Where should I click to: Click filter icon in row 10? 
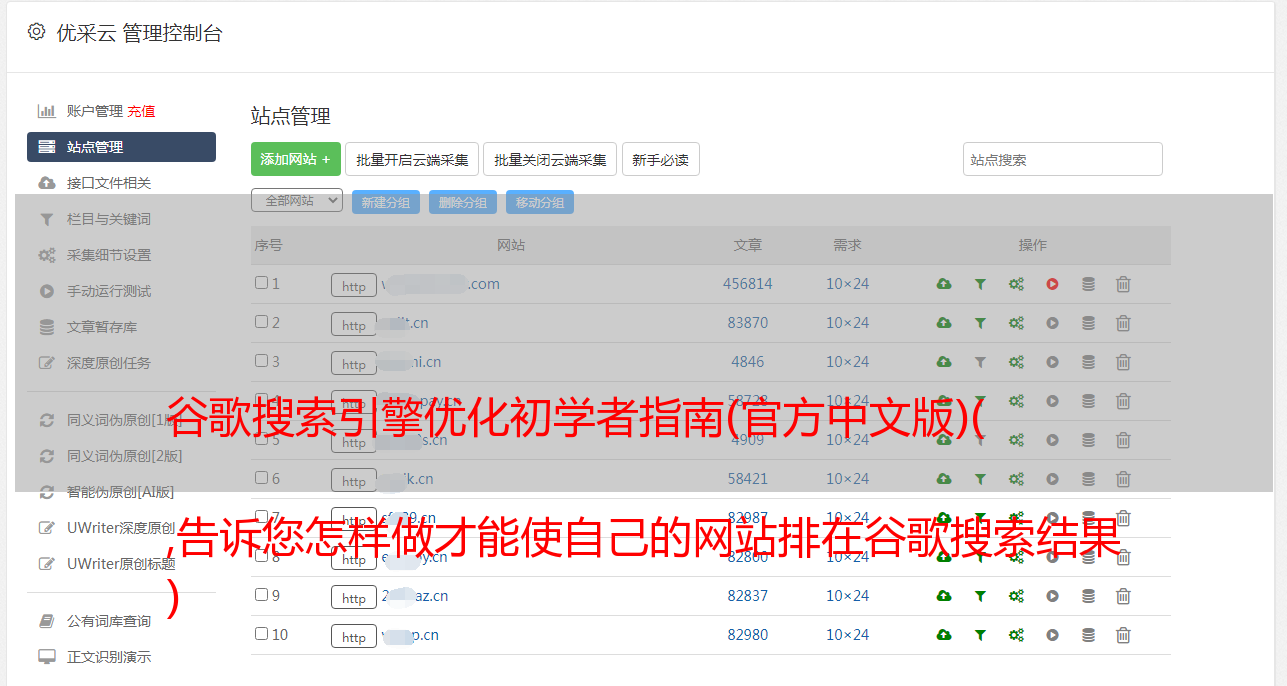(x=980, y=635)
